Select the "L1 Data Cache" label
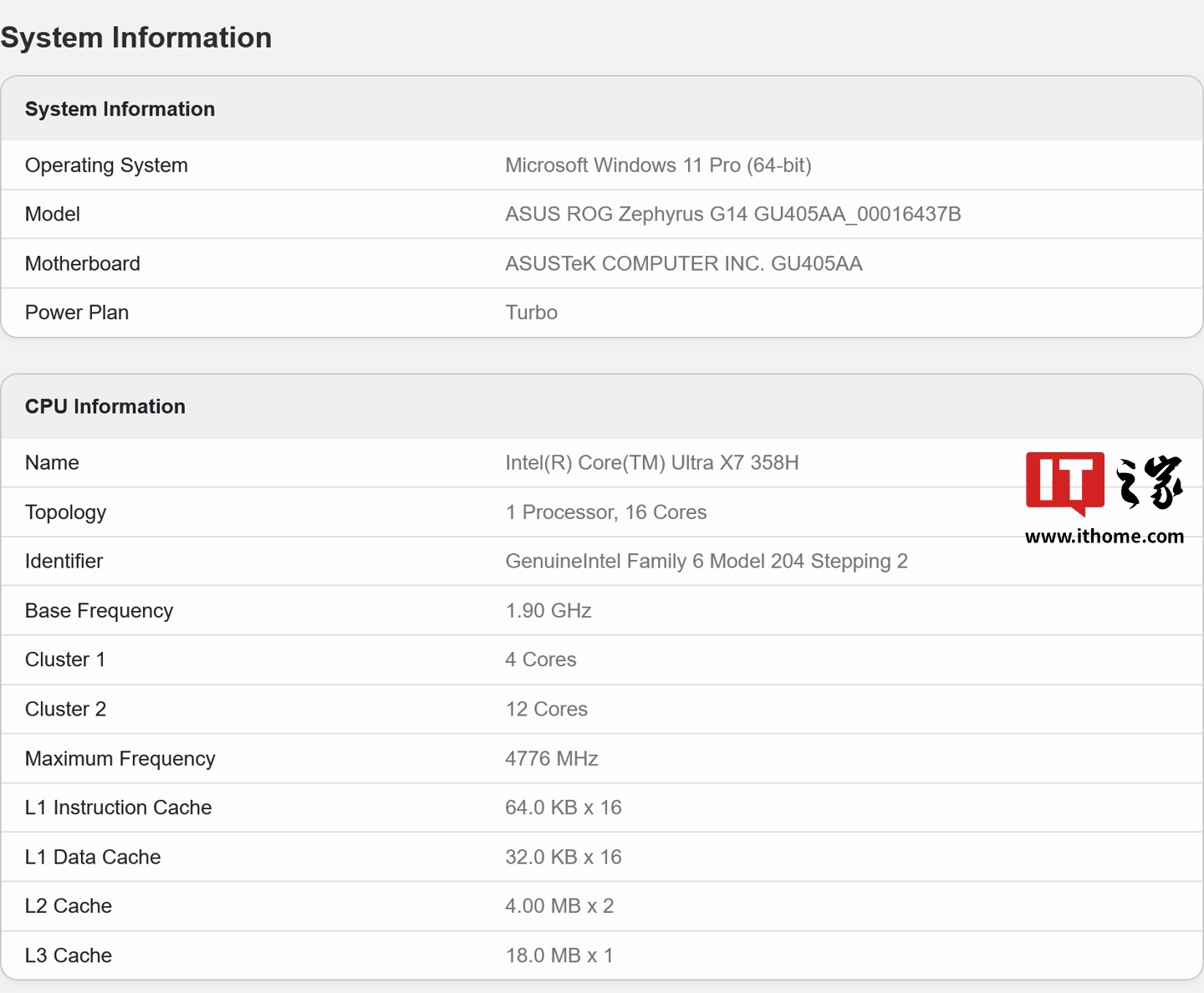 tap(93, 857)
